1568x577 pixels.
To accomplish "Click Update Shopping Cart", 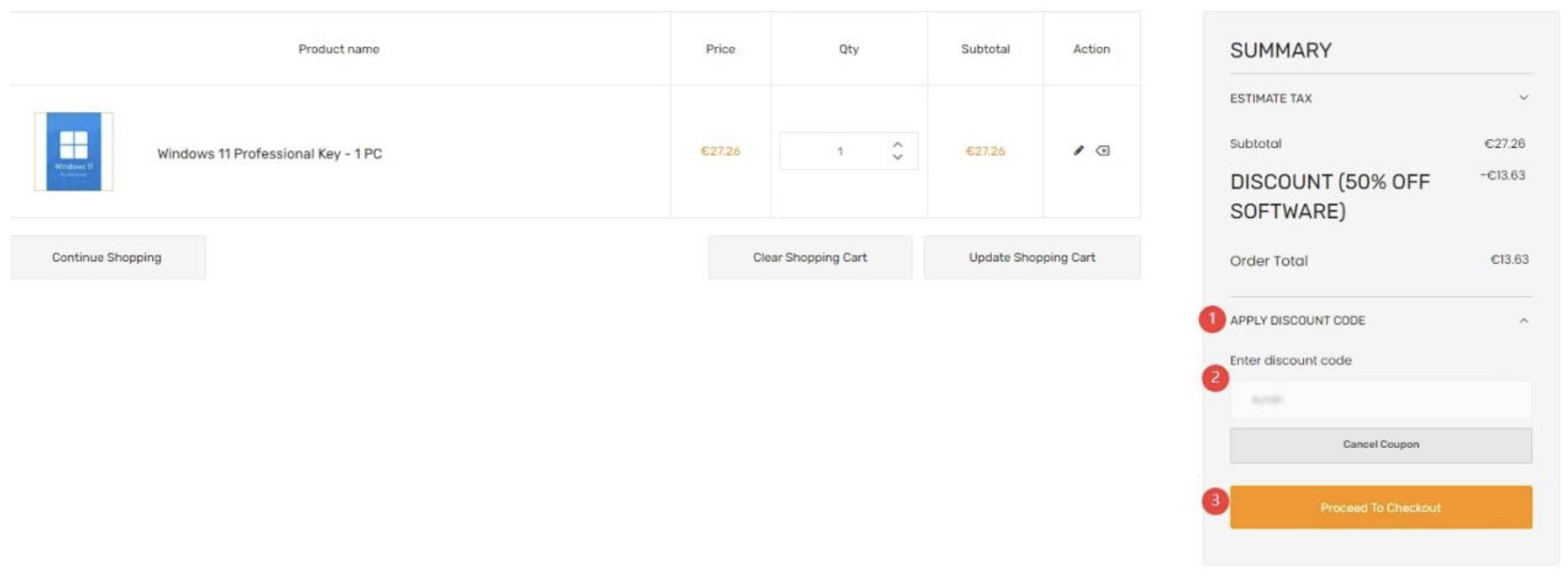I will point(1032,257).
